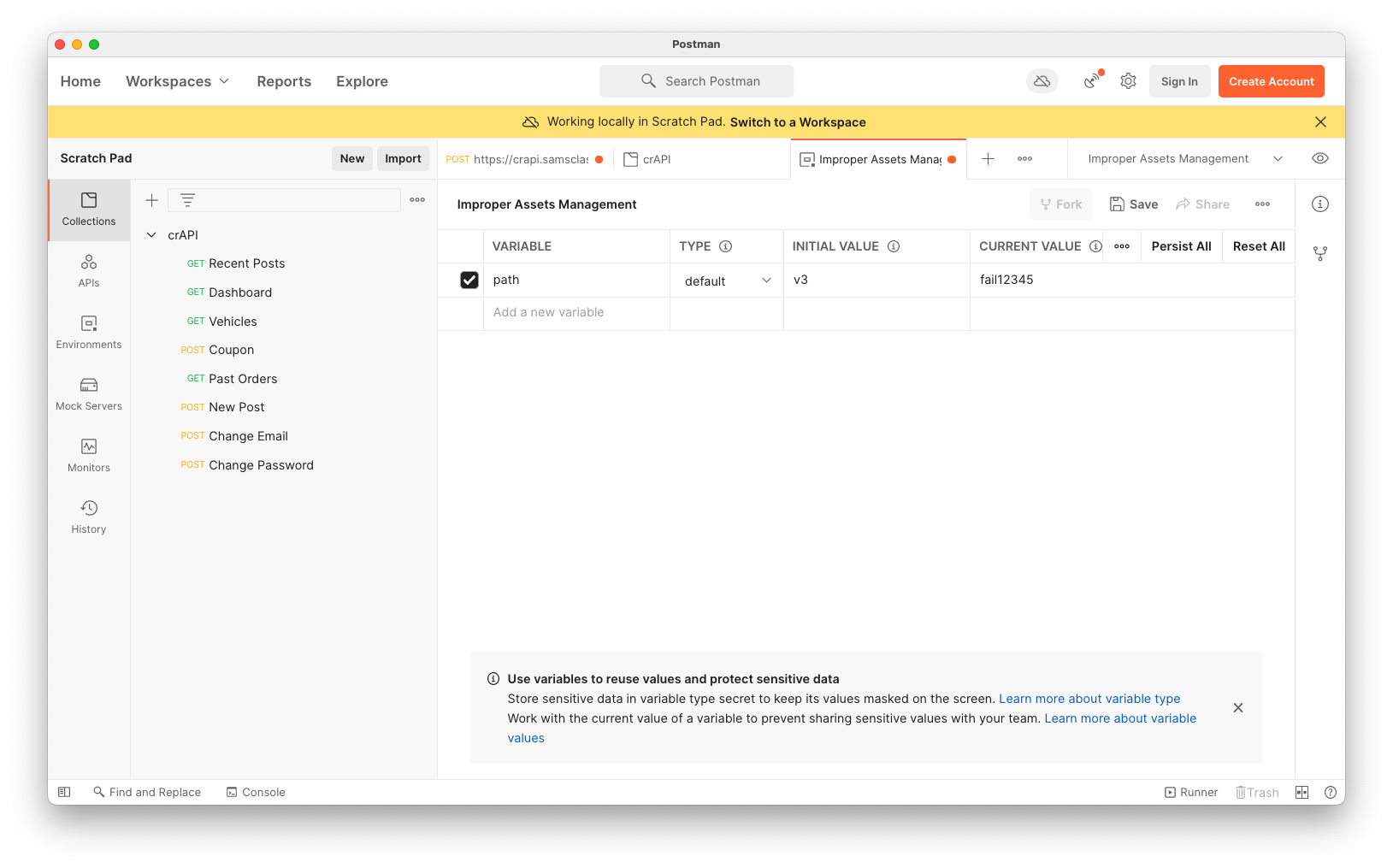Click the info icon next to INITIAL VALUE
The image size is (1393, 868).
pos(894,246)
